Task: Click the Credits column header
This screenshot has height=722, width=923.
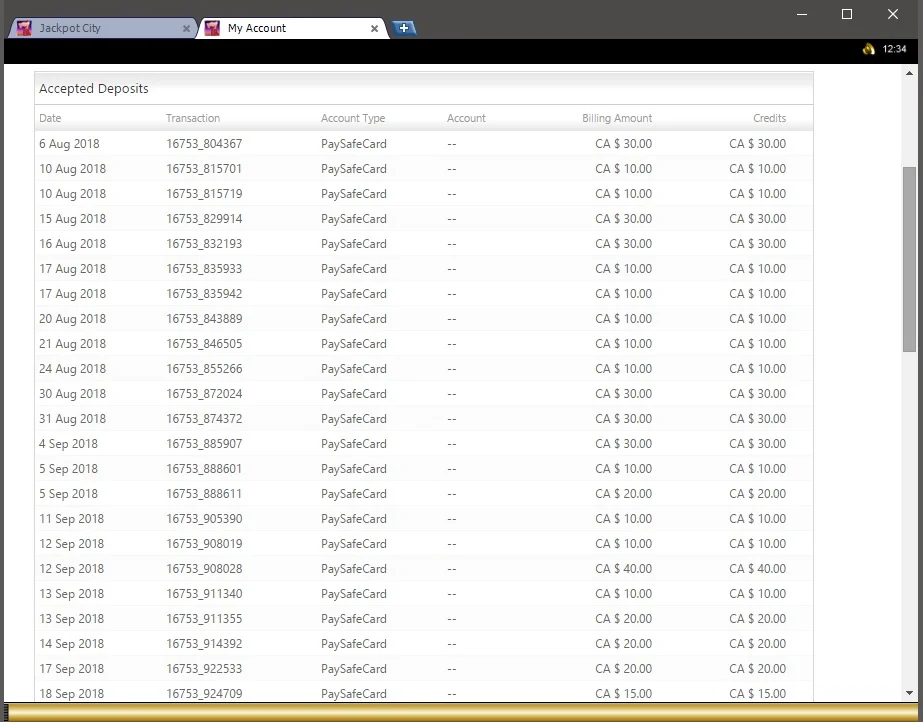Action: pyautogui.click(x=769, y=118)
